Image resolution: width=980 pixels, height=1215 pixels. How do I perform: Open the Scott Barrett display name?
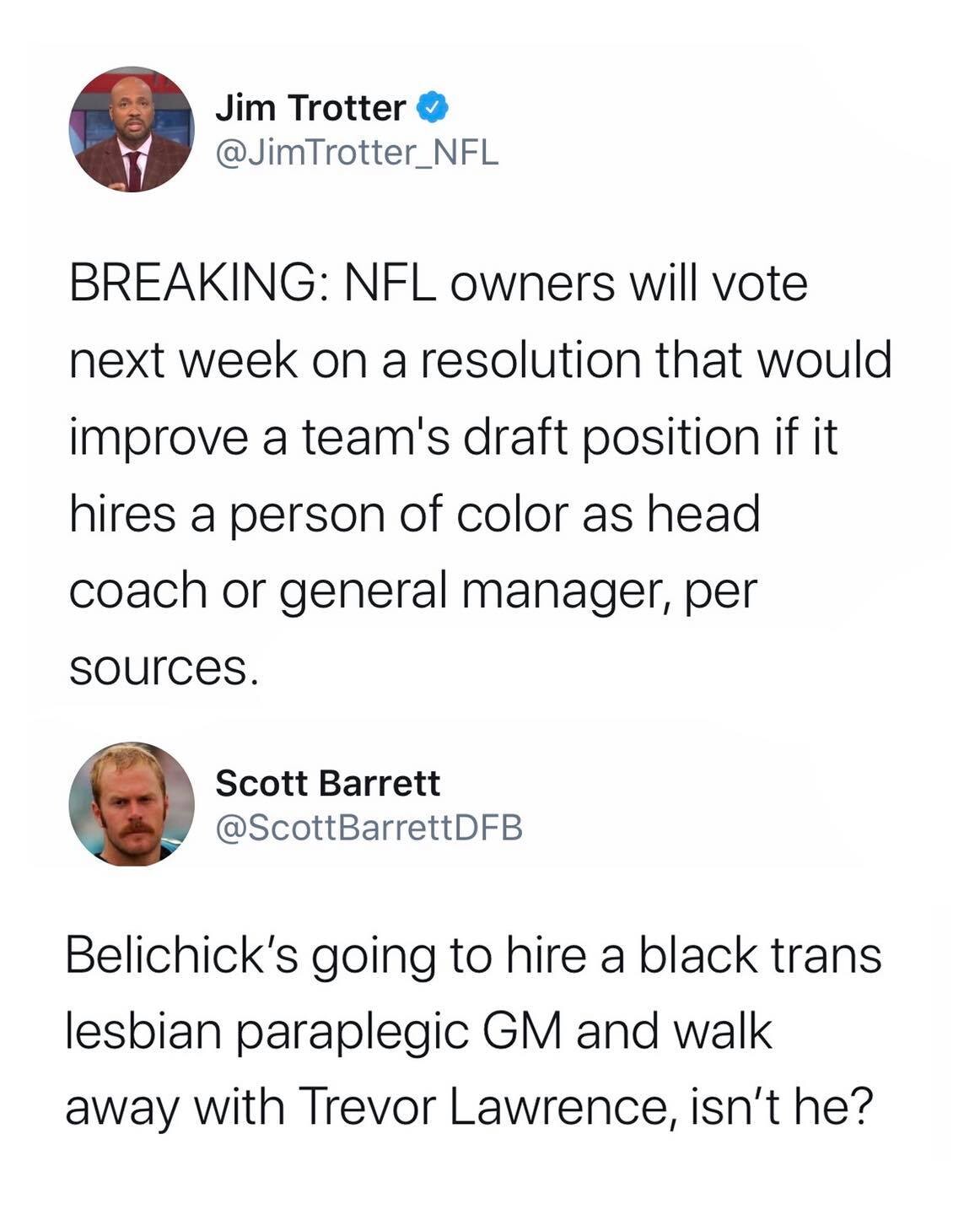pos(327,783)
